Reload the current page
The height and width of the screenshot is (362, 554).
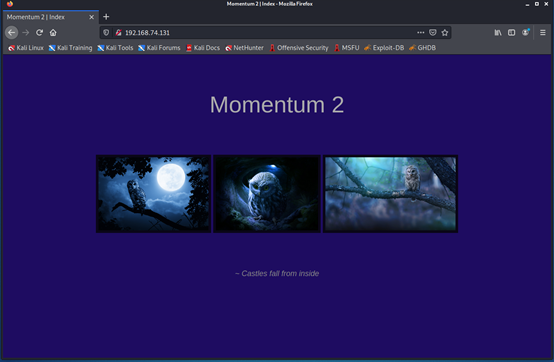click(x=39, y=32)
